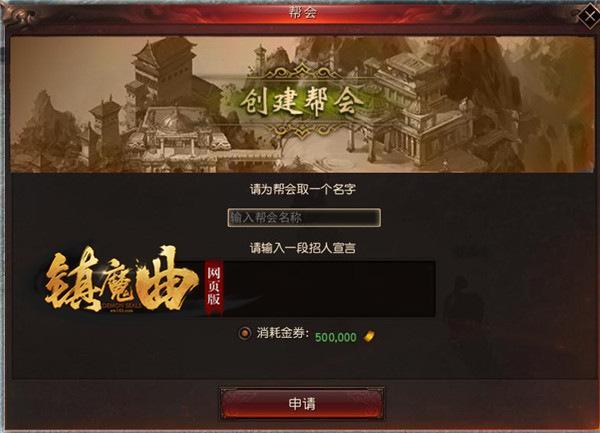Screen dimensions: 600x433
Task: Click the 消耗金券 option label
Action: [282, 333]
